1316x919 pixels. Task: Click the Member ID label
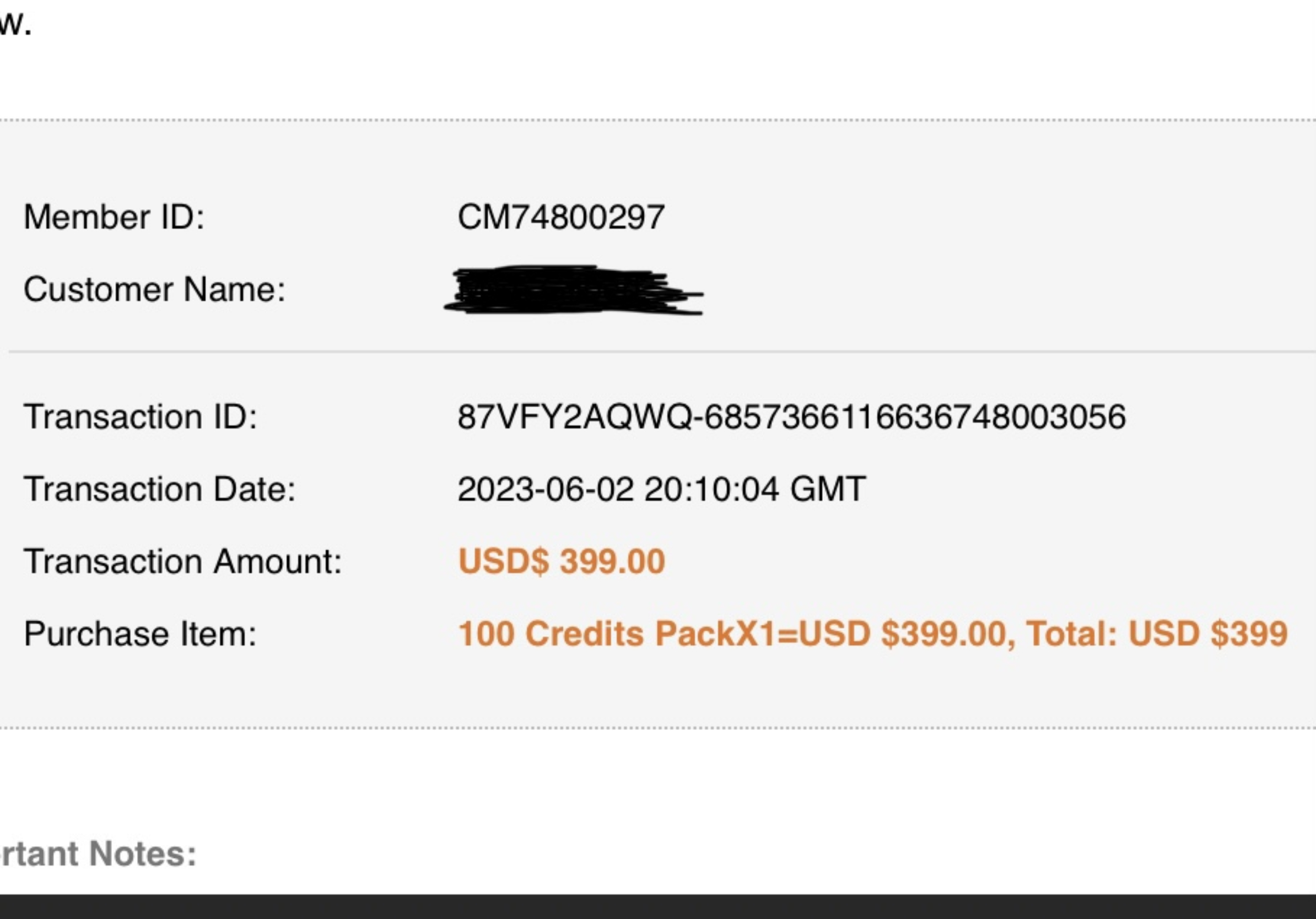[x=114, y=218]
